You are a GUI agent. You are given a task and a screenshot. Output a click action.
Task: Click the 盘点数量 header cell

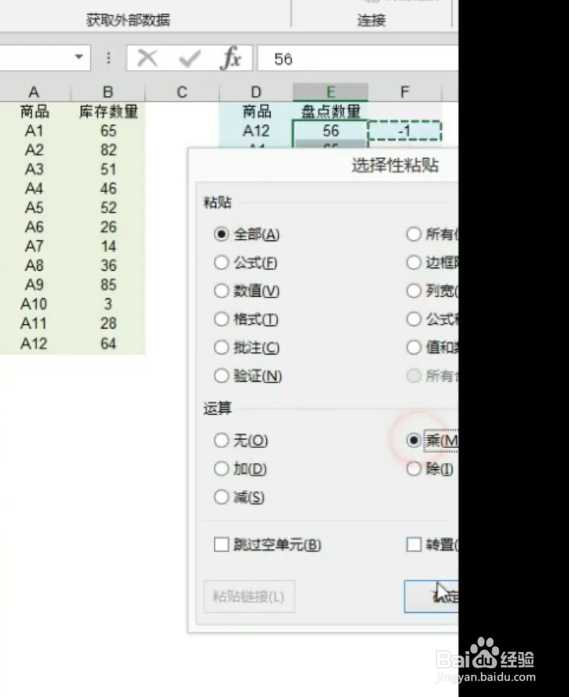(330, 112)
